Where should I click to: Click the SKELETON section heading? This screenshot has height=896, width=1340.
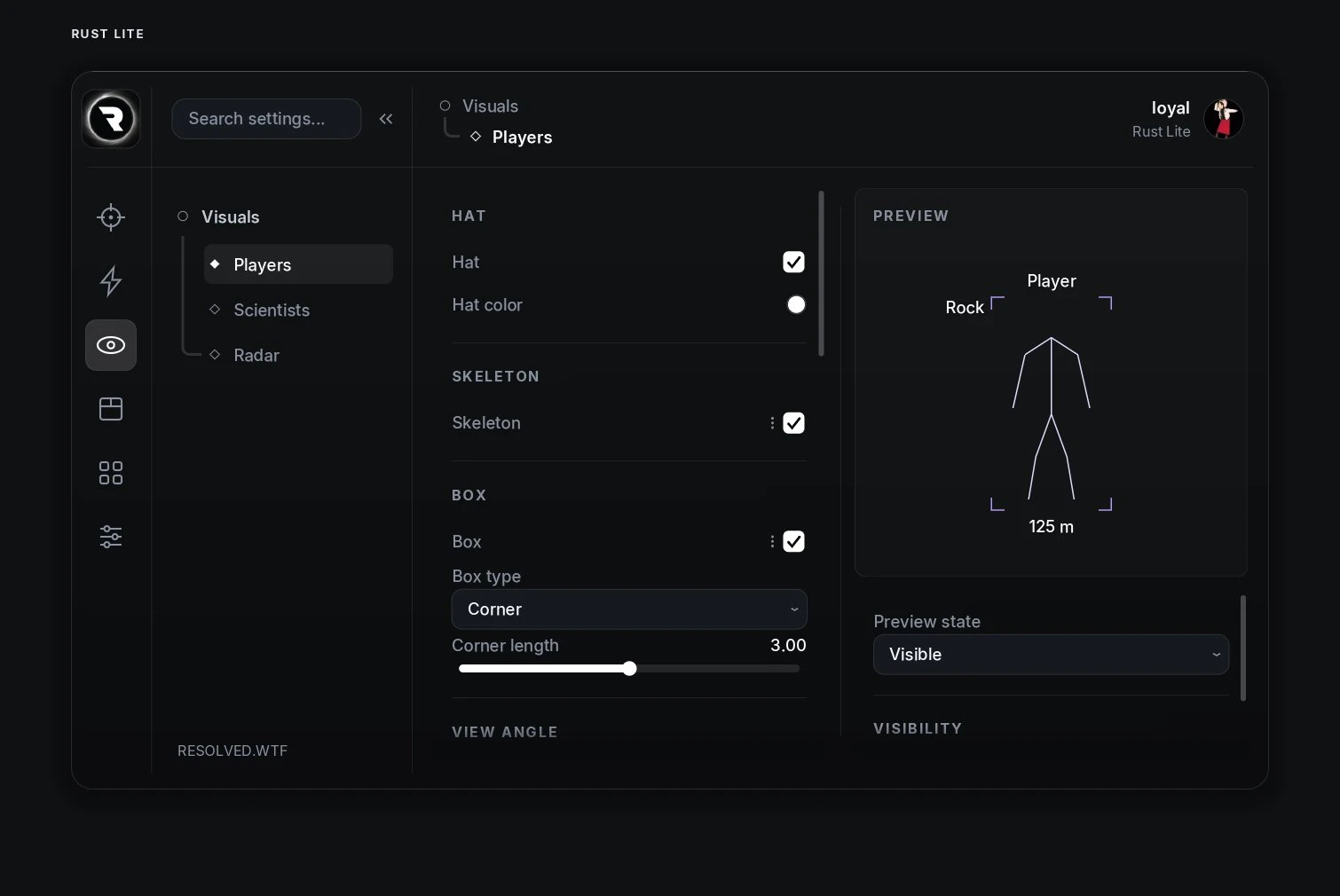[495, 376]
